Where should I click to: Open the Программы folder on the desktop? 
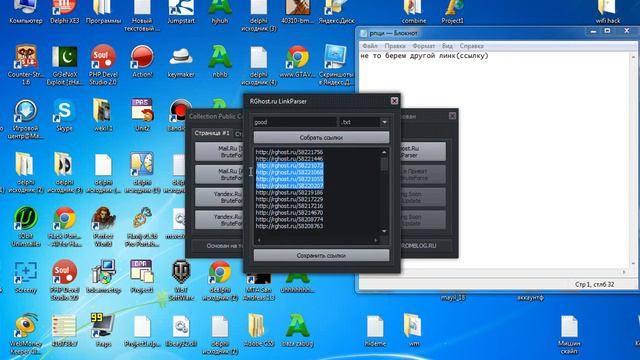click(103, 12)
